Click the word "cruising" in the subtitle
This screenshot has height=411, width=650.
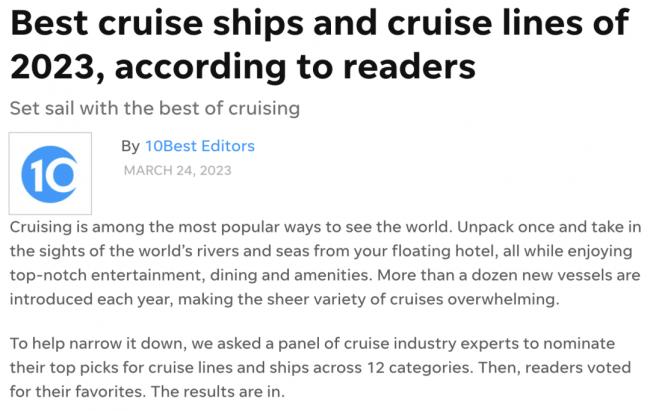pos(264,109)
